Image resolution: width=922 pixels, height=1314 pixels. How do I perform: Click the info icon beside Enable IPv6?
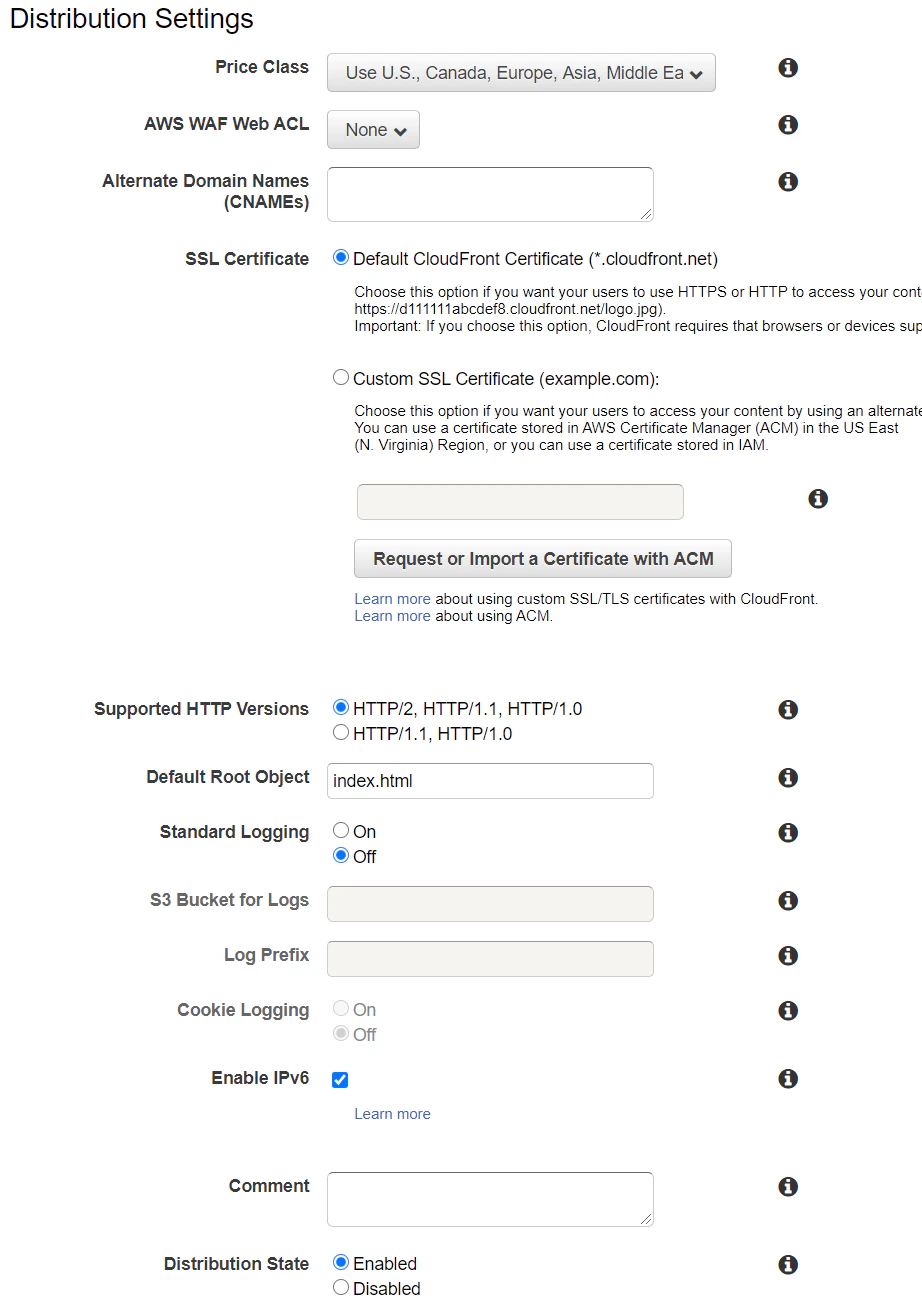788,1079
